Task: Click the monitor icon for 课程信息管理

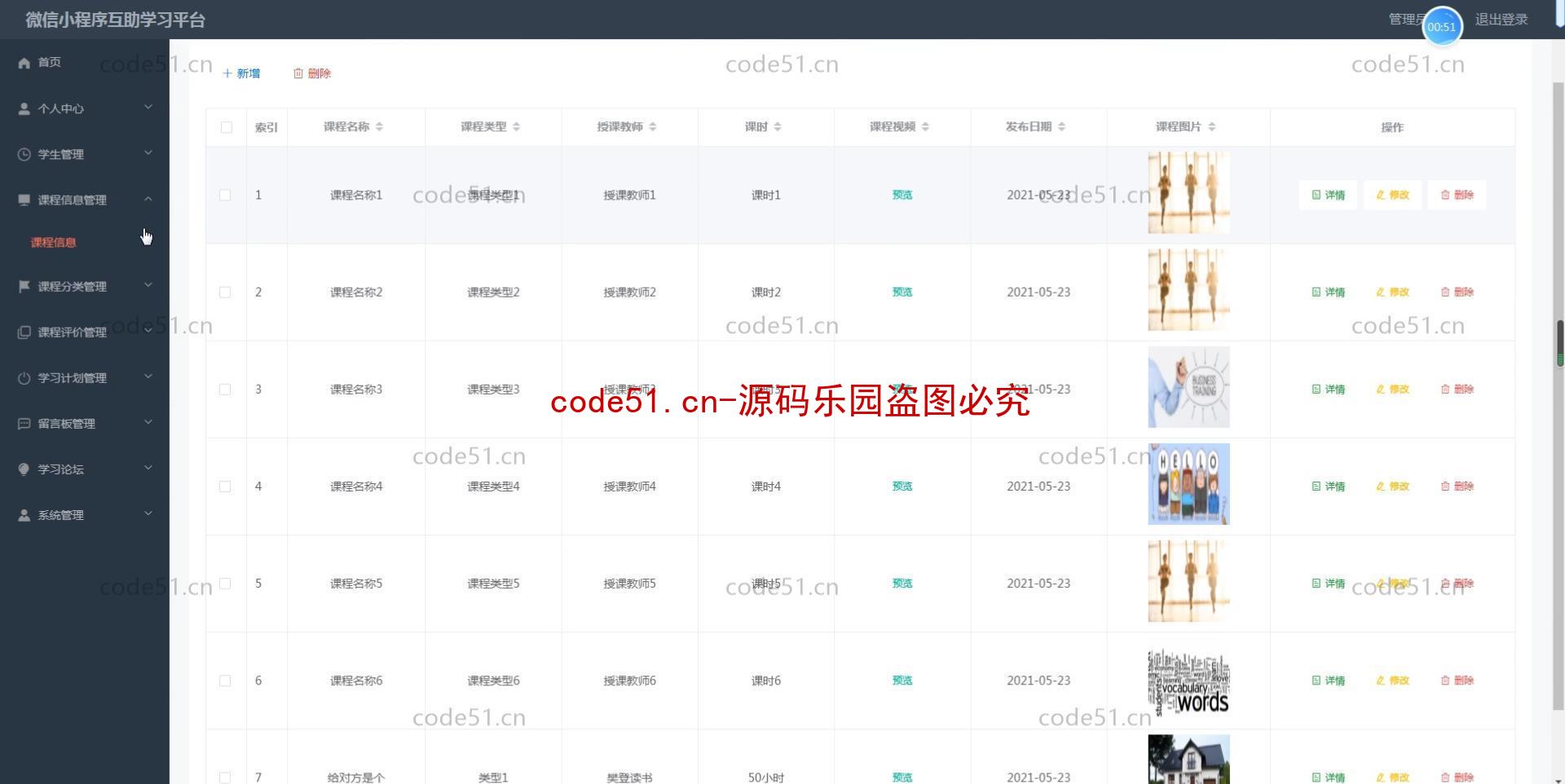Action: (x=24, y=200)
